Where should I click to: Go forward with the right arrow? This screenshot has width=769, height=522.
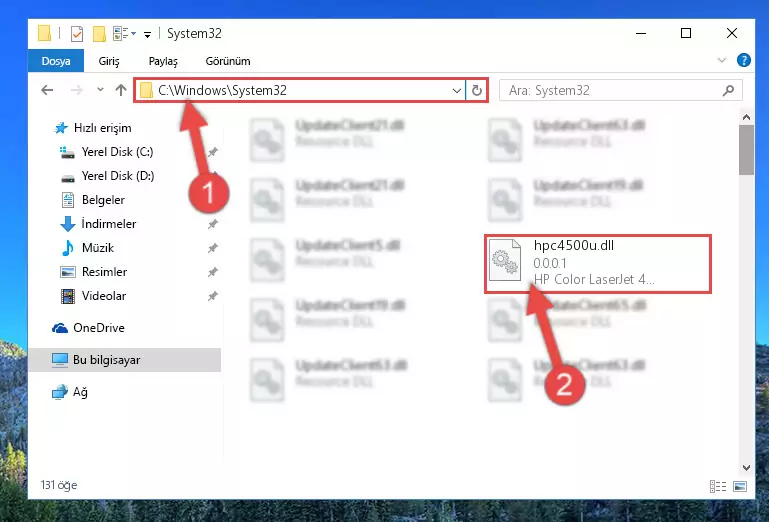pyautogui.click(x=77, y=90)
